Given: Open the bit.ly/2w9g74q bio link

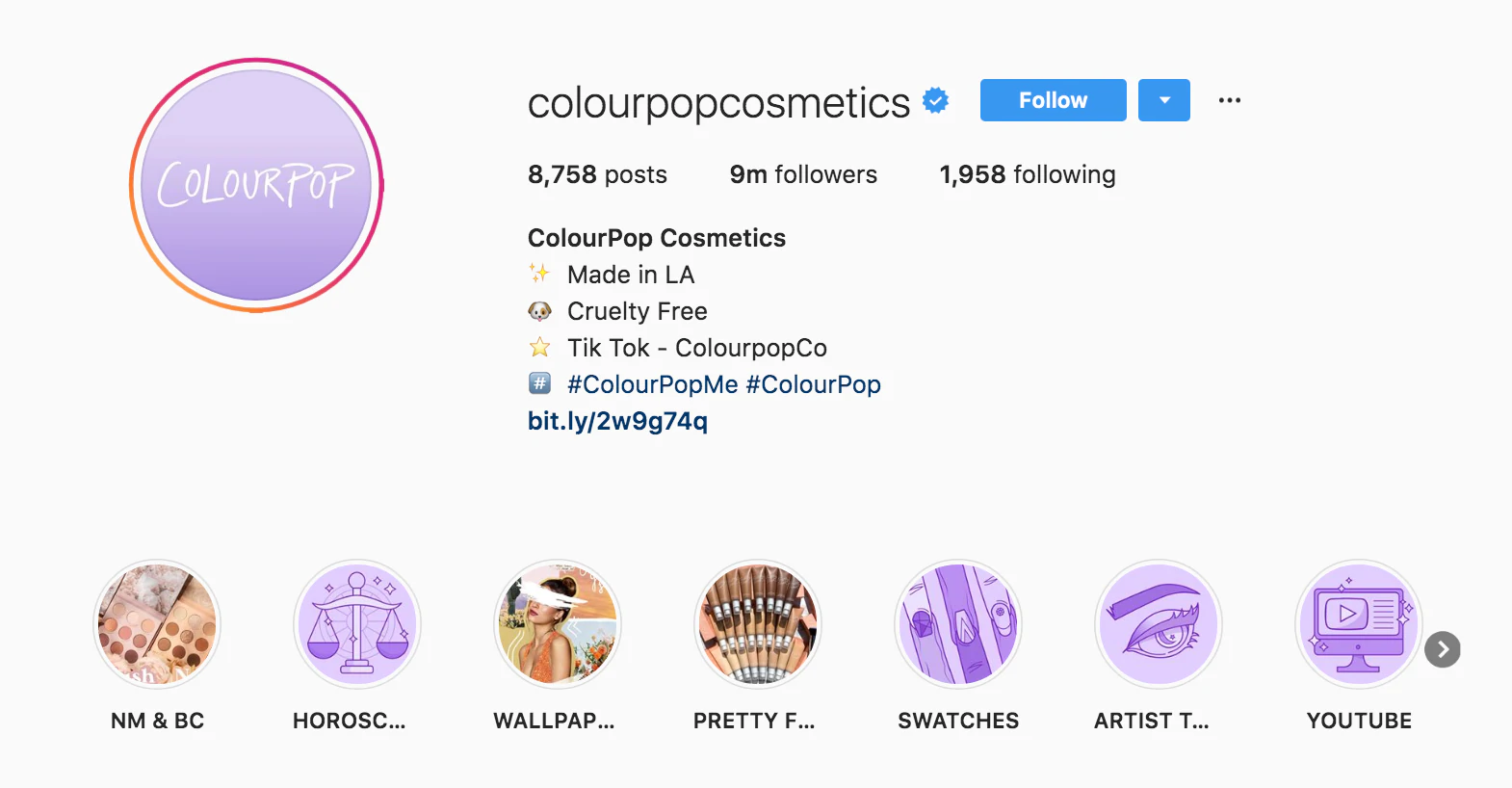Looking at the screenshot, I should [617, 421].
